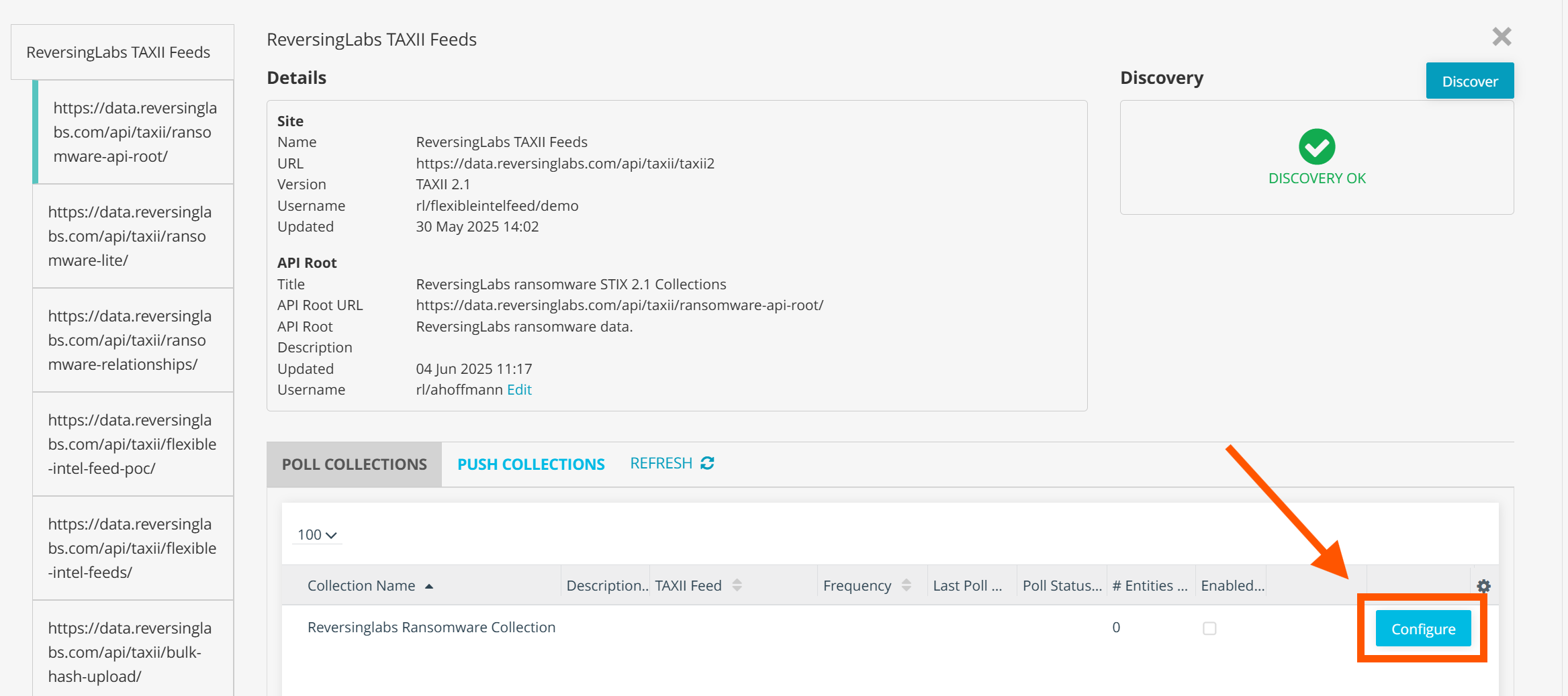This screenshot has width=1568, height=696.
Task: Click the ascending arrow on Collection Name
Action: tap(429, 586)
